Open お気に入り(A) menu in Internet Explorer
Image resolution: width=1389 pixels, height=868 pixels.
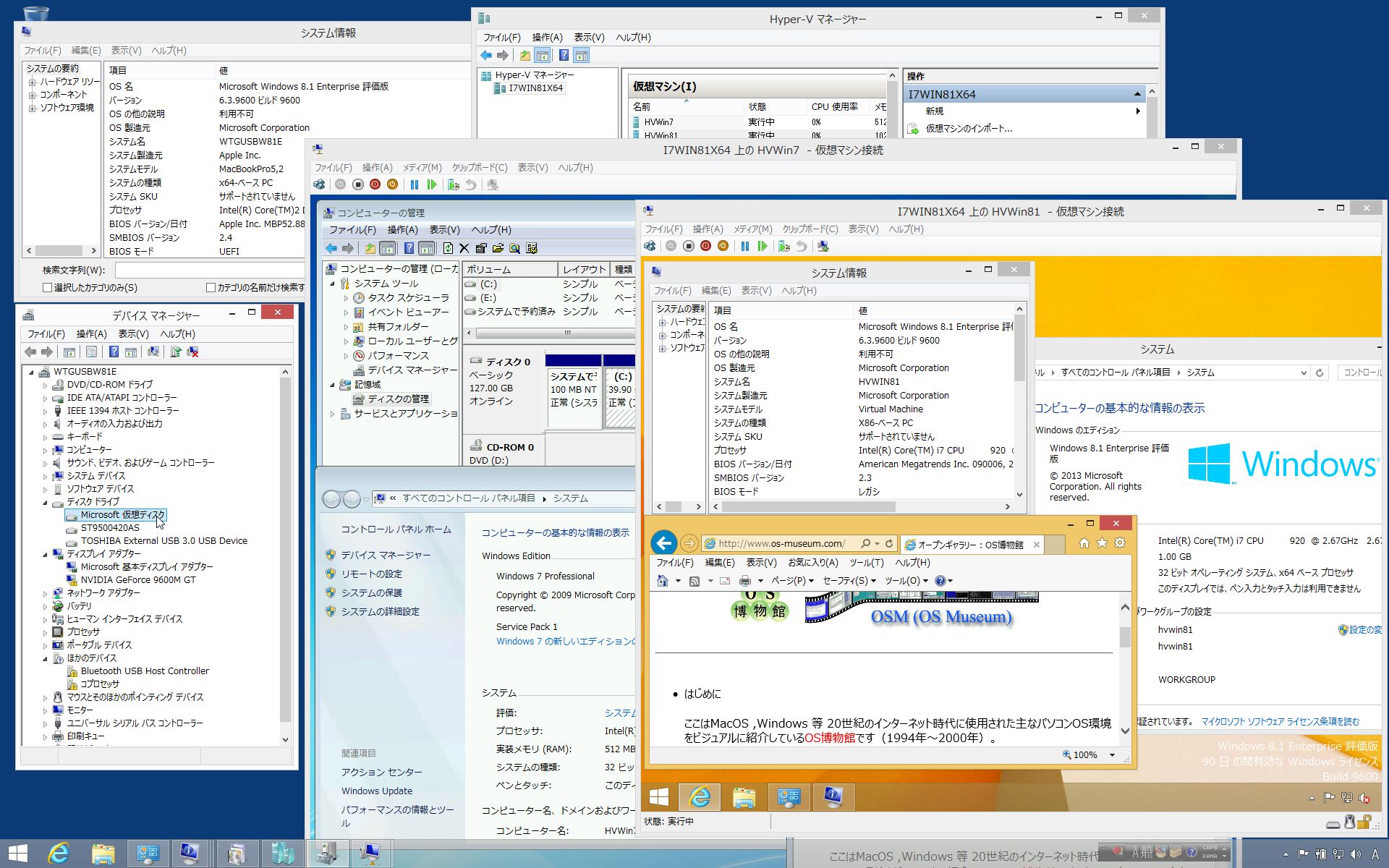coord(812,563)
